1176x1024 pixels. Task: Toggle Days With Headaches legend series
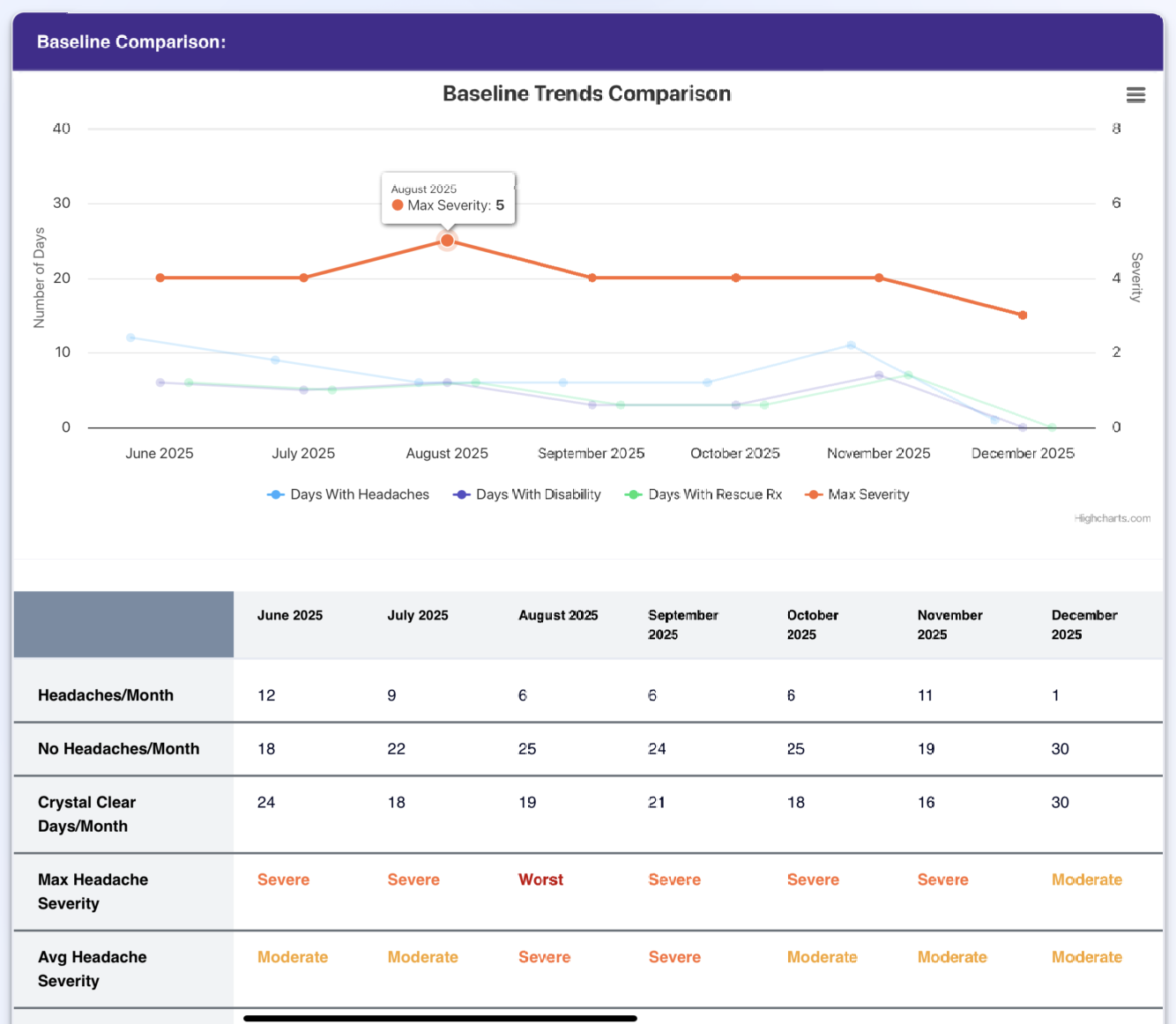pyautogui.click(x=348, y=494)
